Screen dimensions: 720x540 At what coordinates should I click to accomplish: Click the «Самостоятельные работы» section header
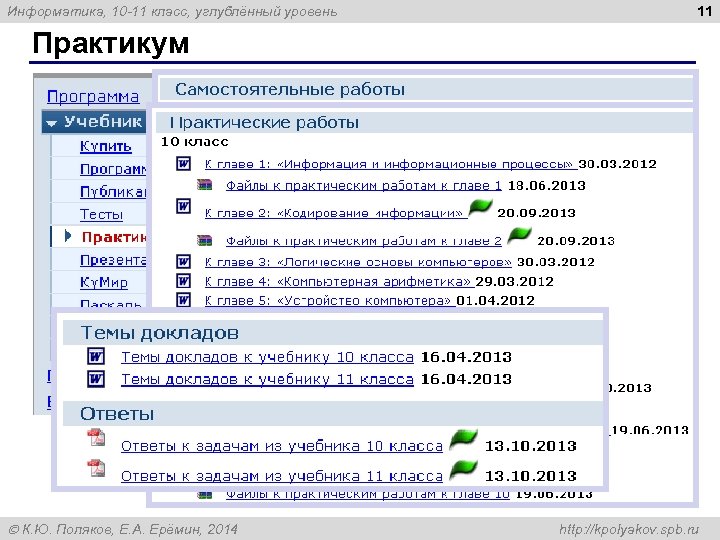425,89
